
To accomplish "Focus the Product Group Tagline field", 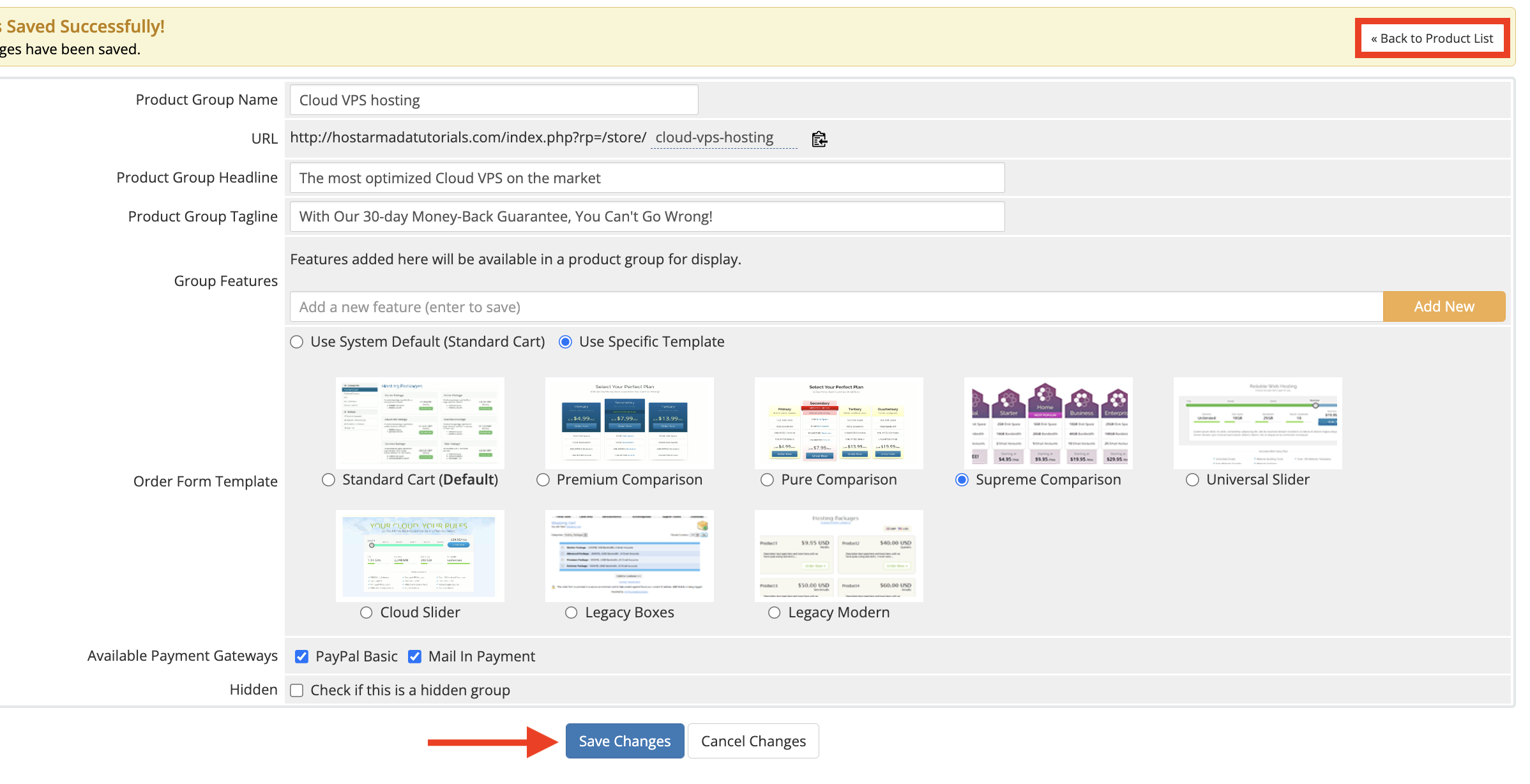I will point(647,217).
